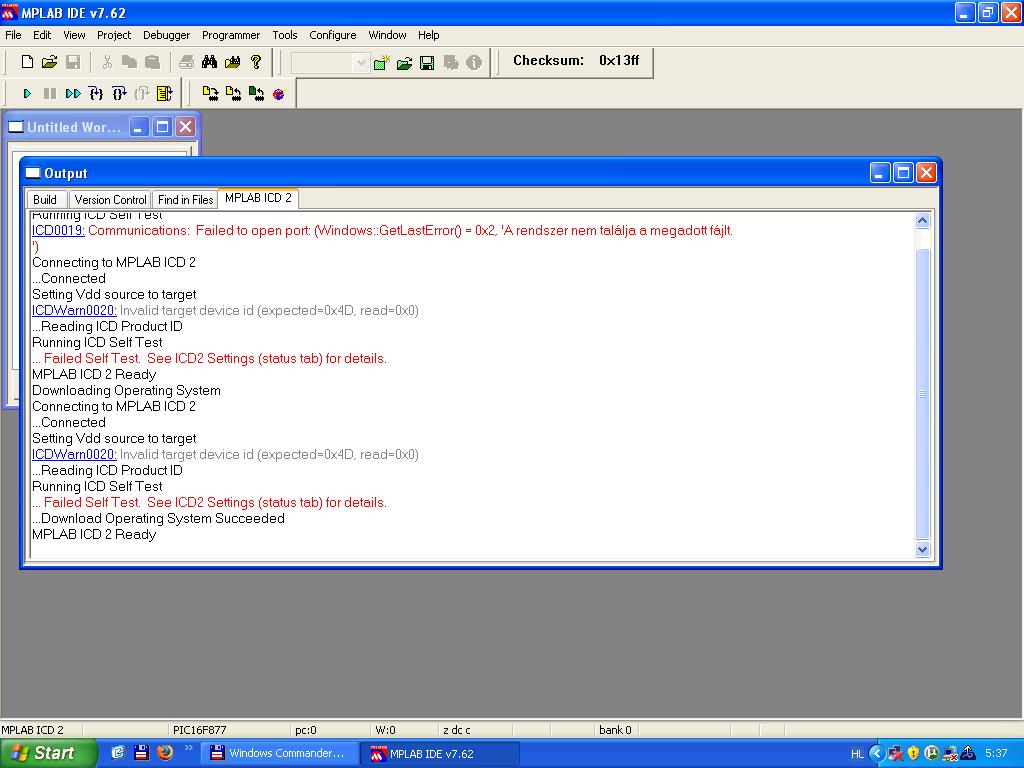This screenshot has height=768, width=1024.
Task: Click the yellow security shield tray icon
Action: (x=914, y=754)
